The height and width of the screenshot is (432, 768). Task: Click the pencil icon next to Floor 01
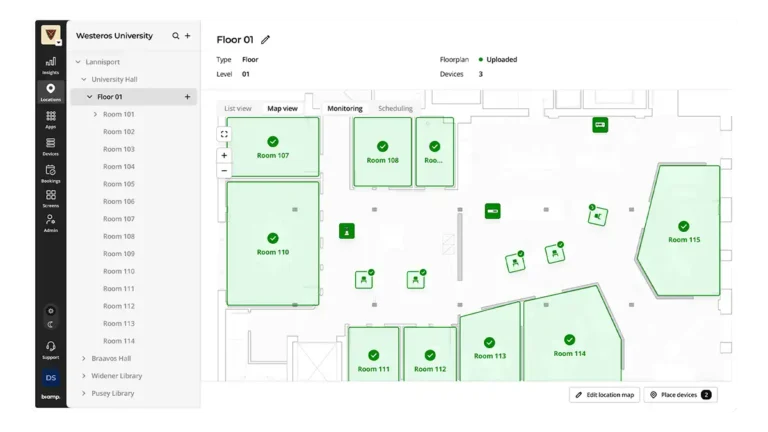point(265,40)
